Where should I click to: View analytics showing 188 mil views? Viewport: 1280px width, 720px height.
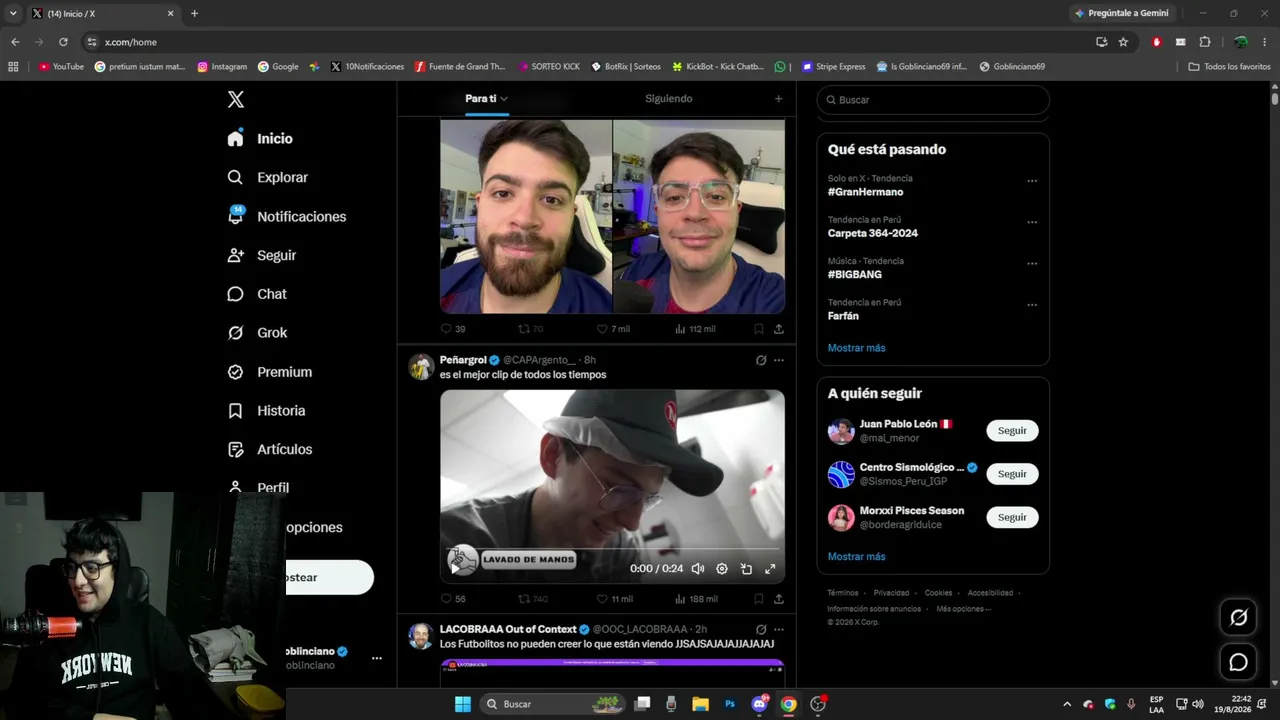[x=696, y=599]
